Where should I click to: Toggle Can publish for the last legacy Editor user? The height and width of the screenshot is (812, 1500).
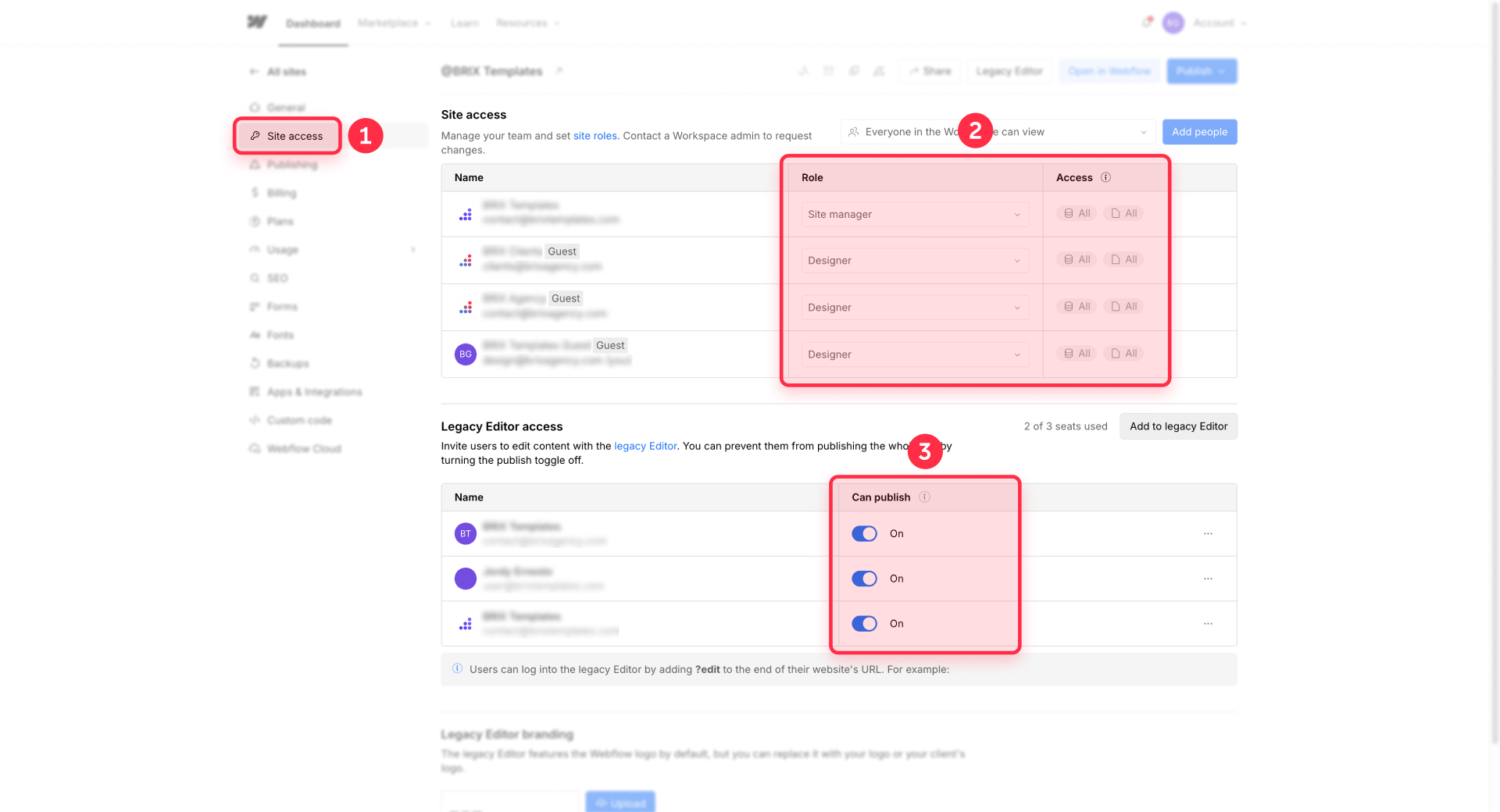tap(864, 623)
